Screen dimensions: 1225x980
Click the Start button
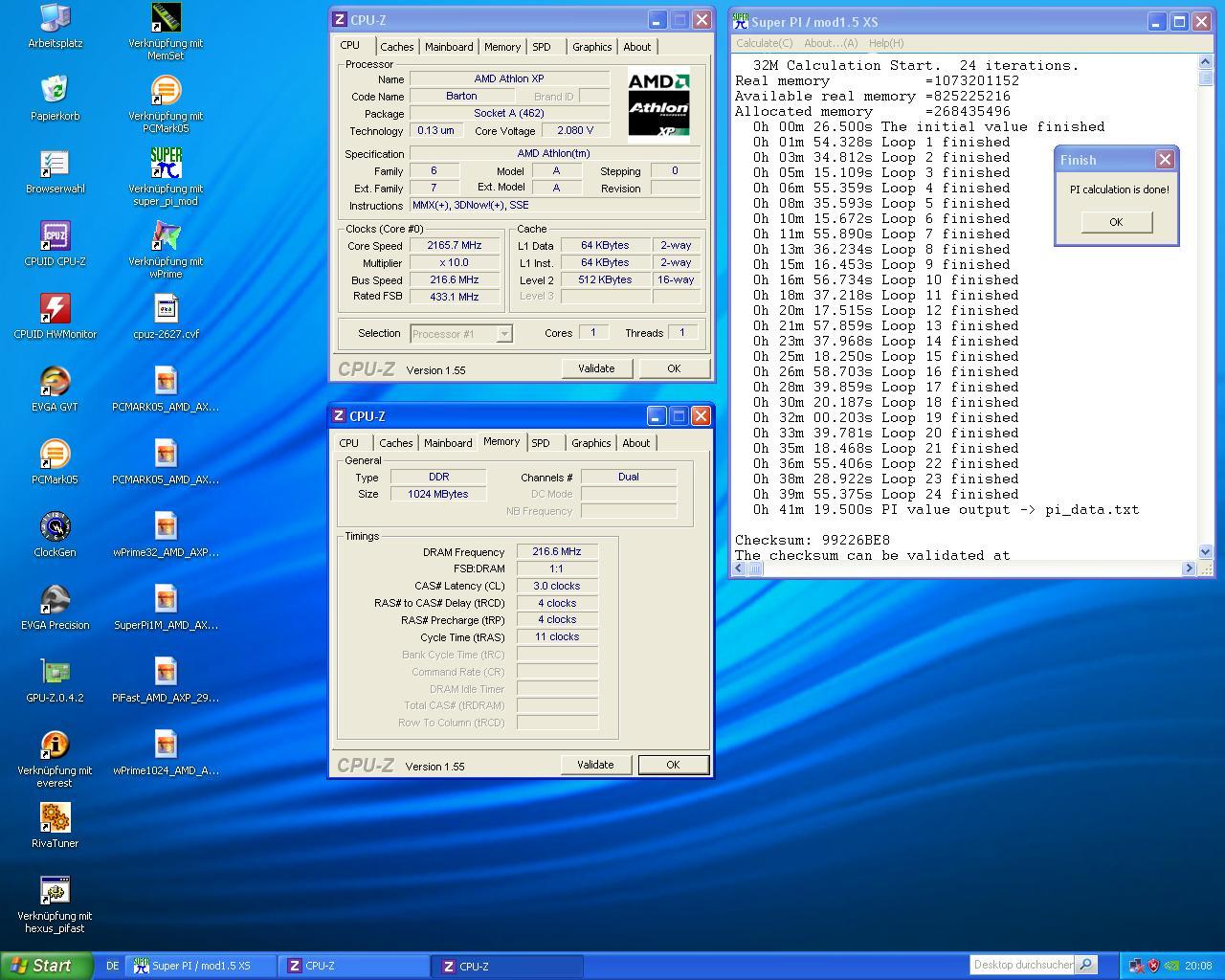point(46,966)
